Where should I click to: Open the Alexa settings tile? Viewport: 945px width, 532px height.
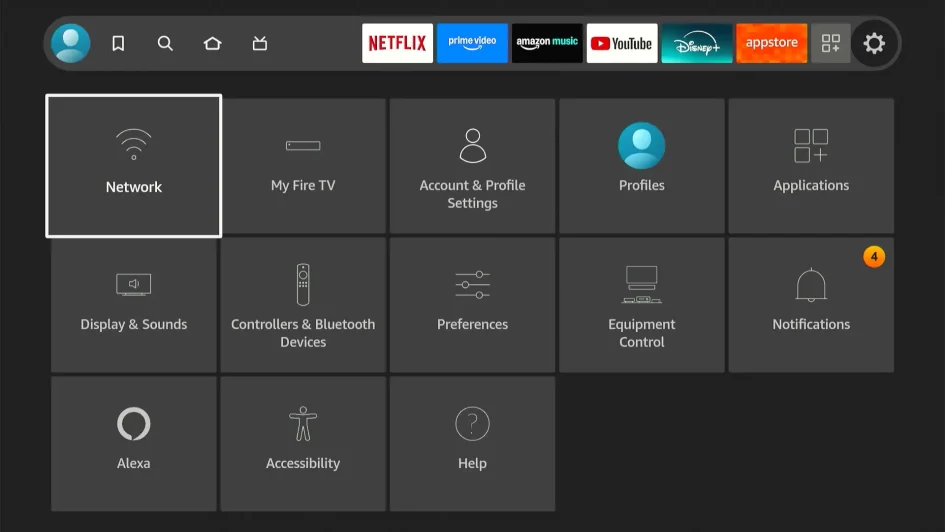[x=134, y=444]
